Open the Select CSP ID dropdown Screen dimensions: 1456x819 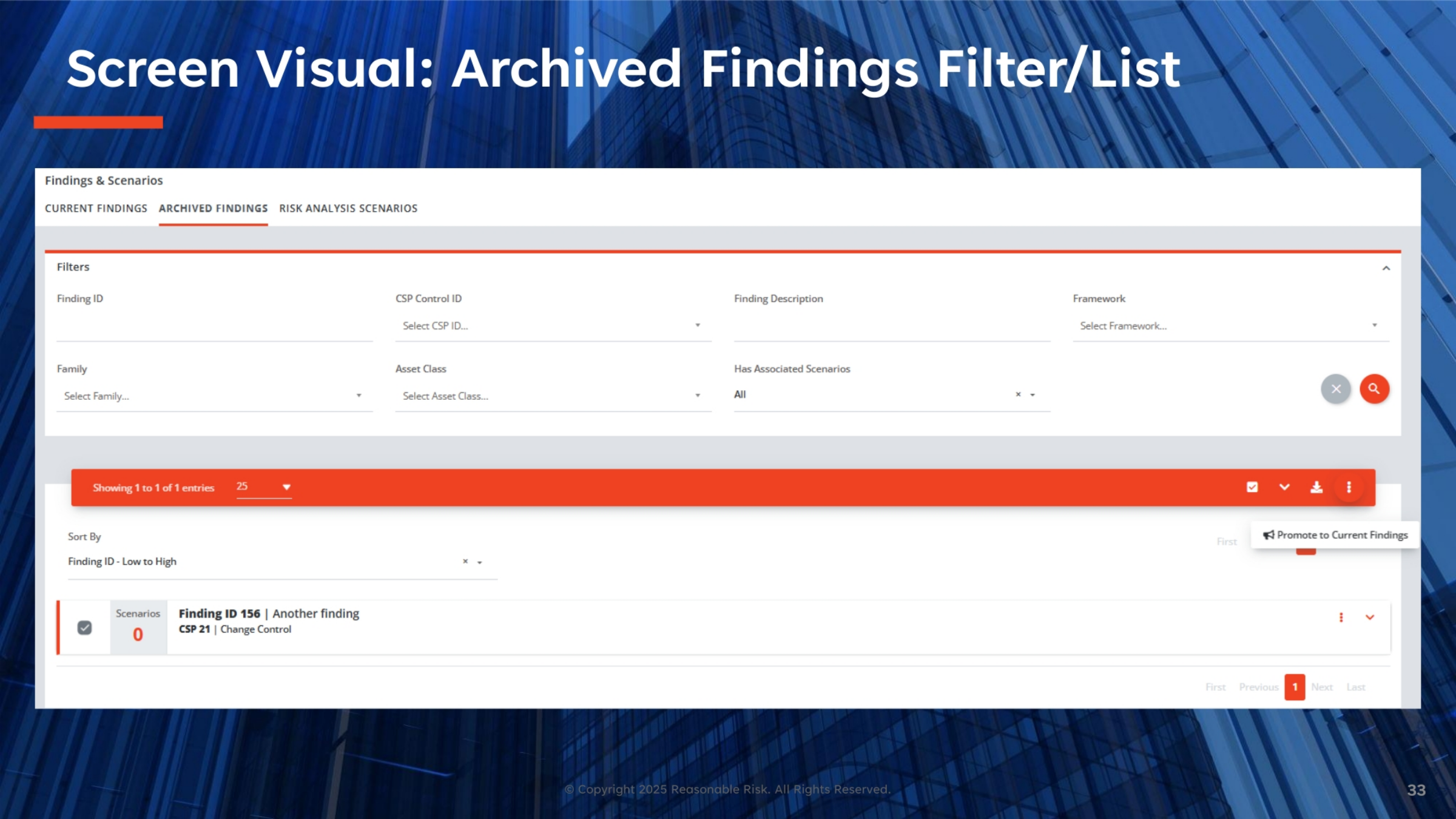pyautogui.click(x=553, y=326)
